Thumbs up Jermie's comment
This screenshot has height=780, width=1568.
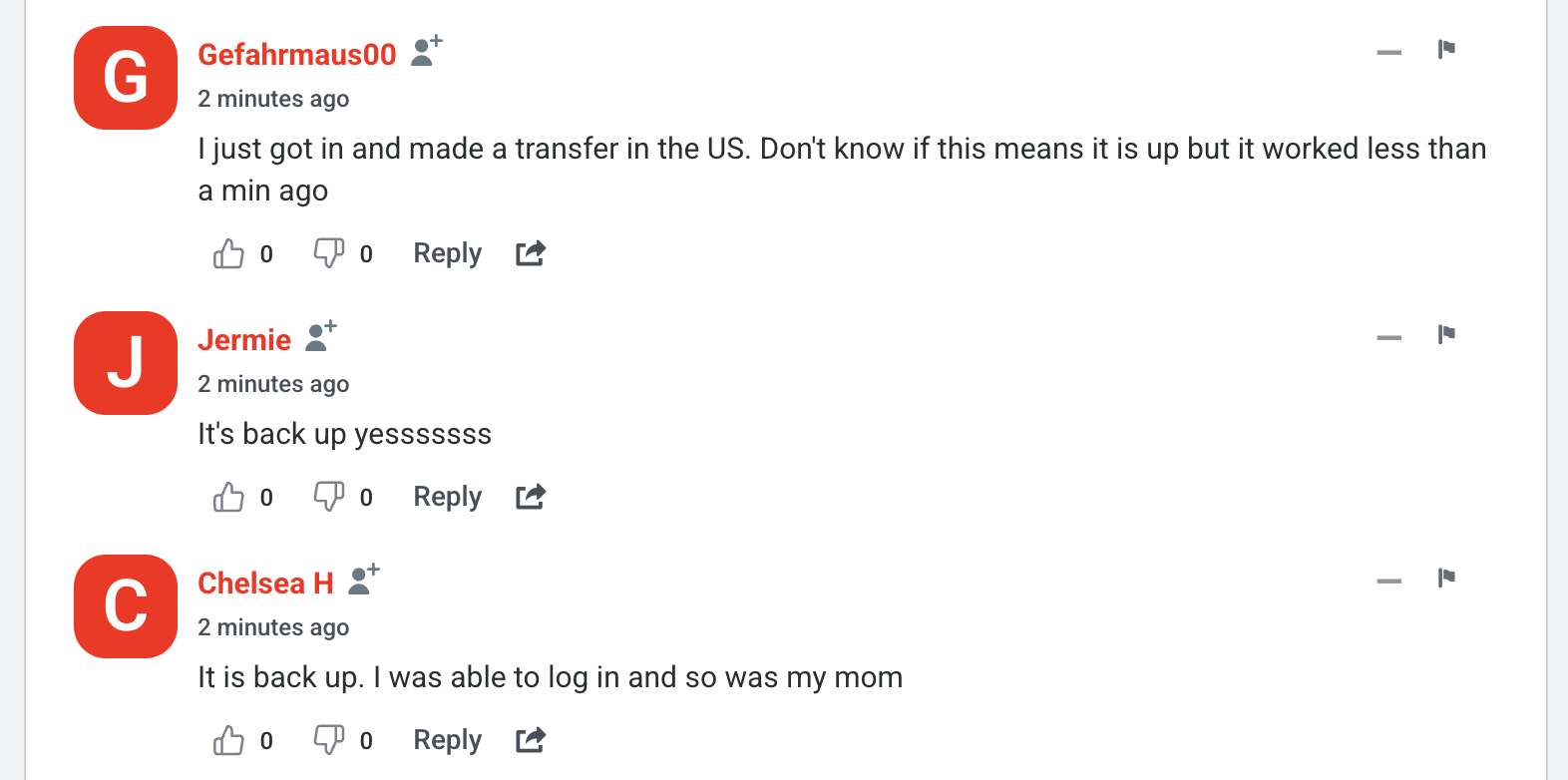[x=228, y=497]
